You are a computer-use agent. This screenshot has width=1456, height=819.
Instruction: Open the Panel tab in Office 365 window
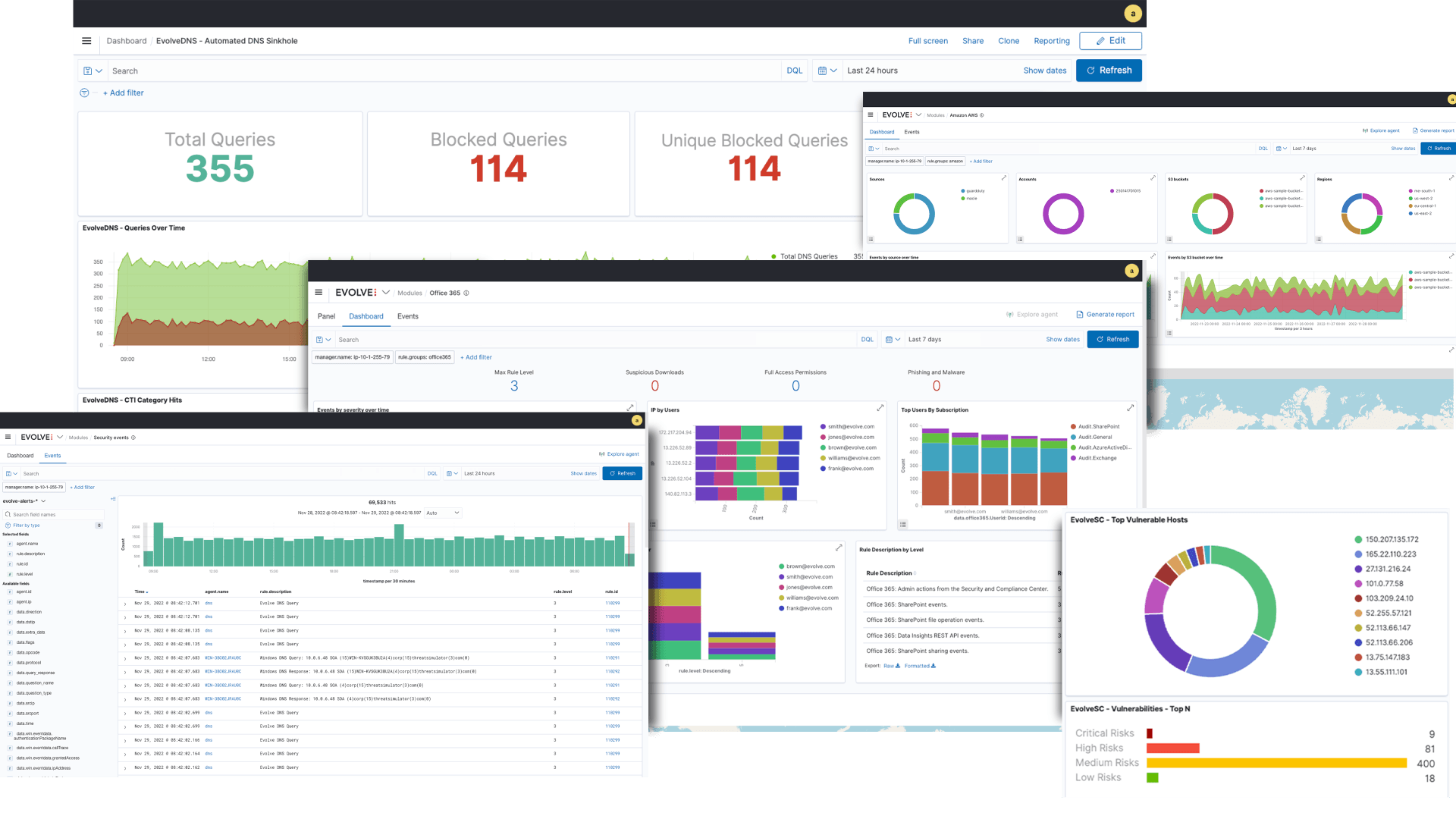click(x=326, y=316)
